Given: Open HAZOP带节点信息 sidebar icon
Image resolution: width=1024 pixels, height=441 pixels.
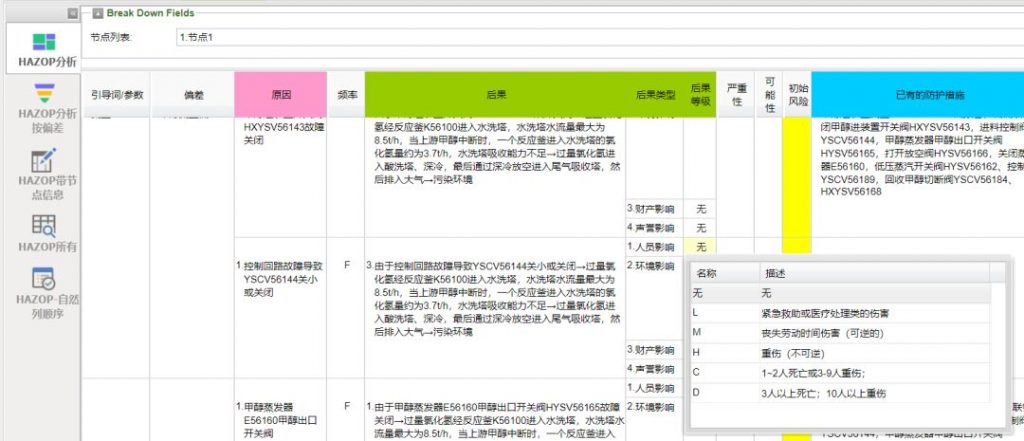Looking at the screenshot, I should 43,160.
